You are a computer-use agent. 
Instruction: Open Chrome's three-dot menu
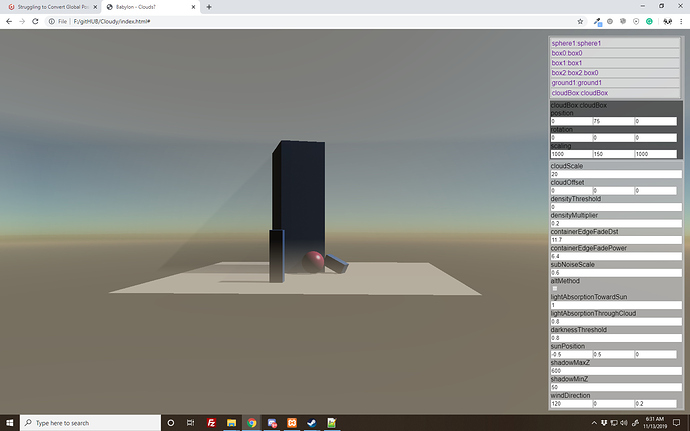(x=681, y=21)
